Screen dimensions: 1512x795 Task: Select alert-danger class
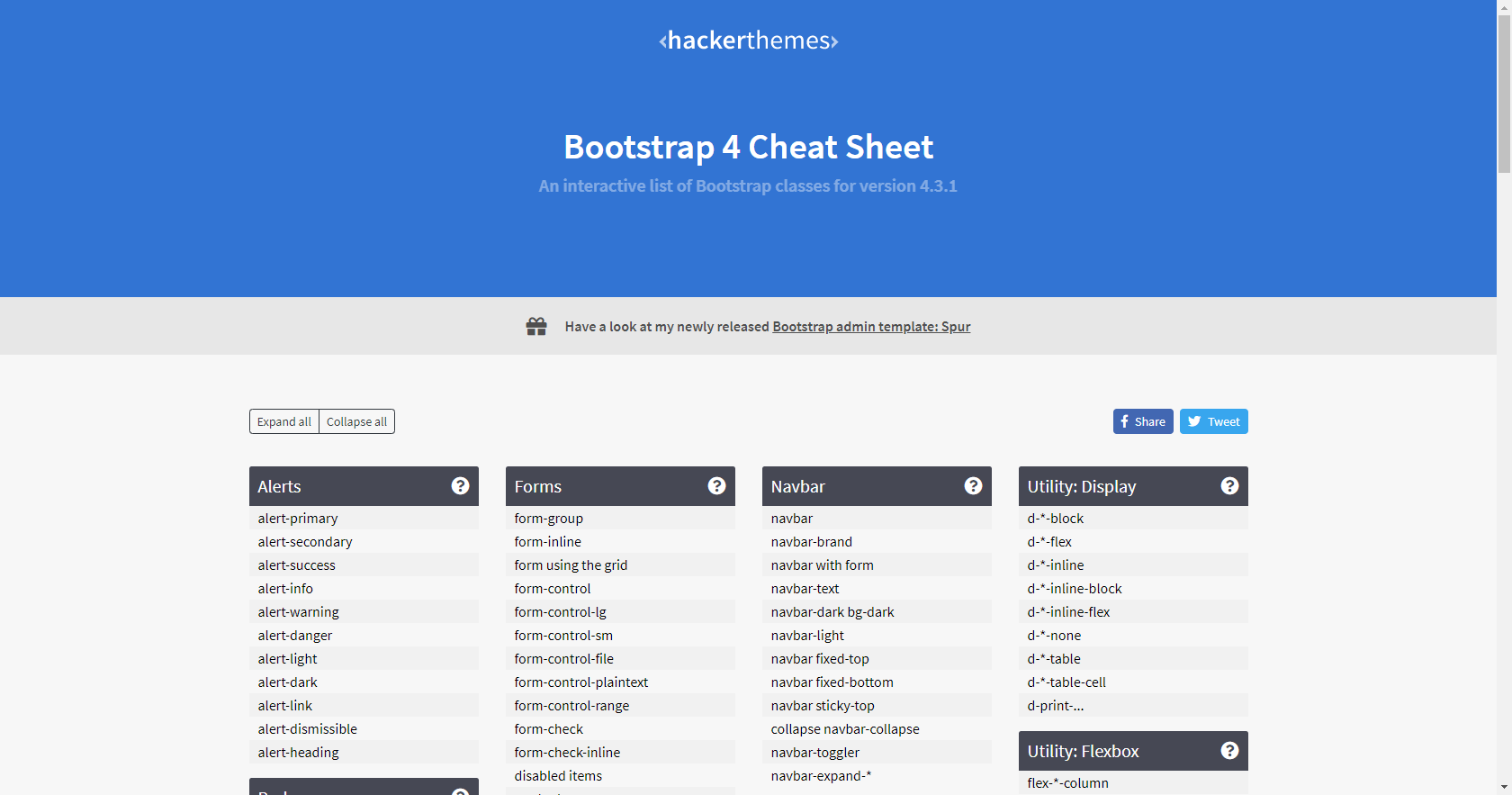click(x=364, y=635)
